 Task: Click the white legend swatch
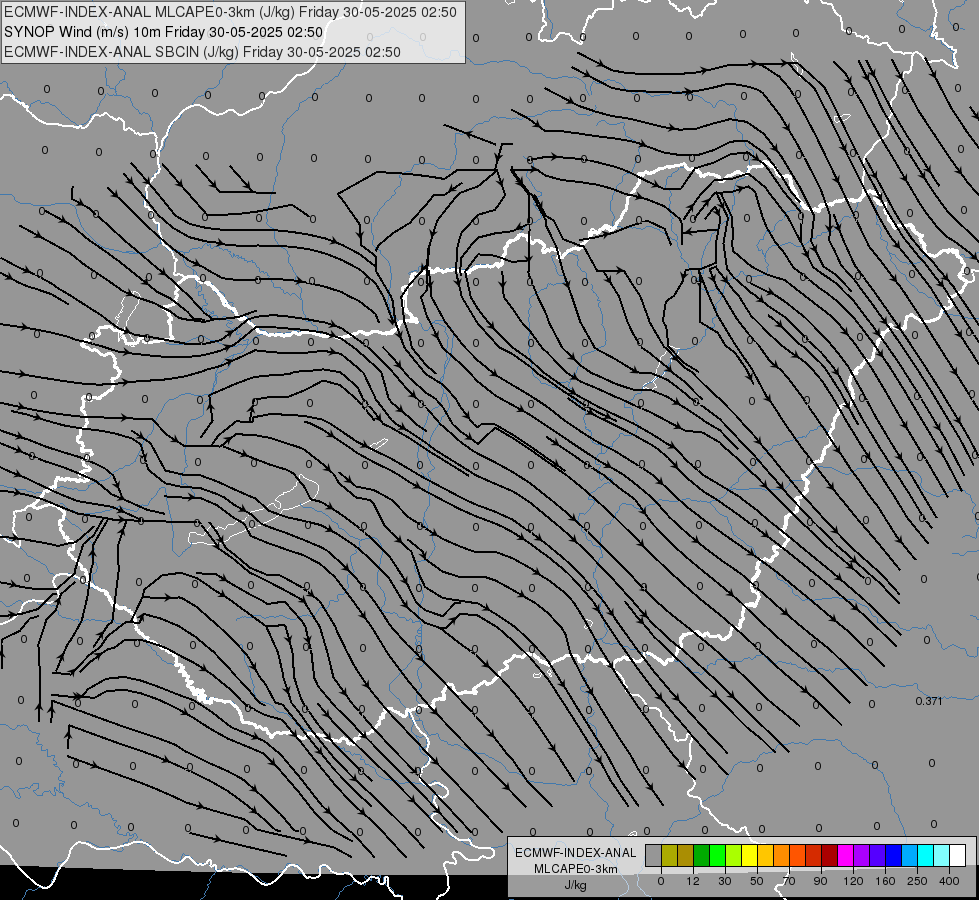(x=958, y=855)
